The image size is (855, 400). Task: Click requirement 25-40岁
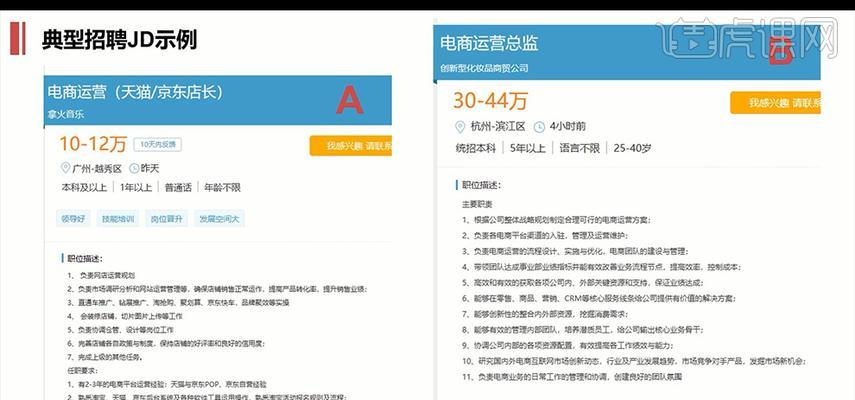click(632, 148)
